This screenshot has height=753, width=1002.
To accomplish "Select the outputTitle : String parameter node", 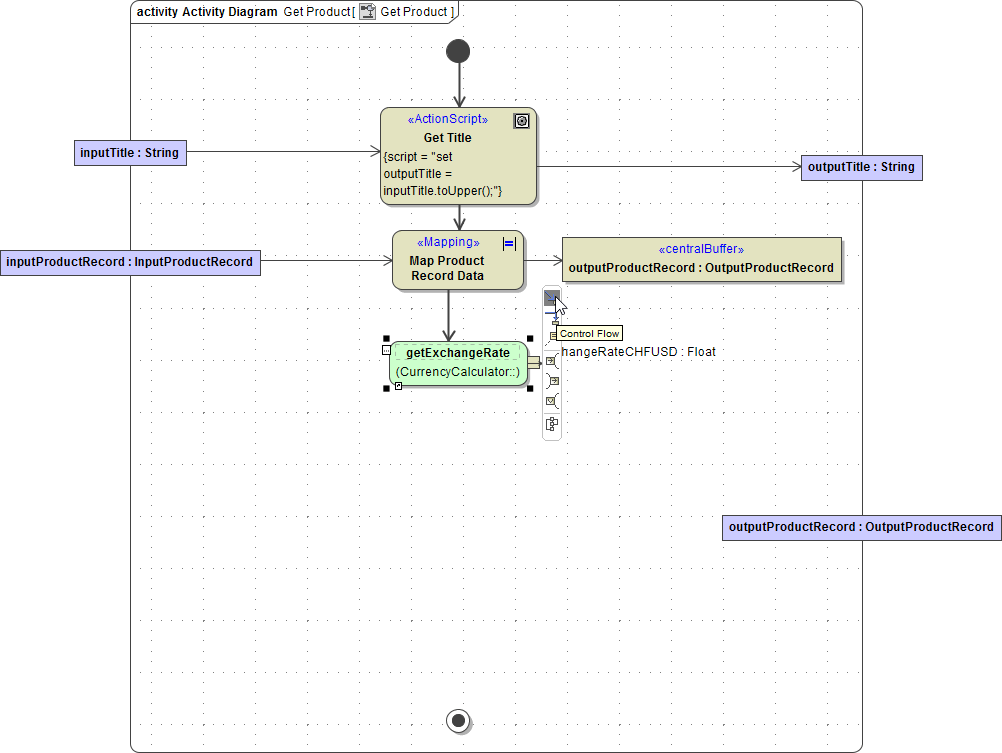I will [x=861, y=167].
